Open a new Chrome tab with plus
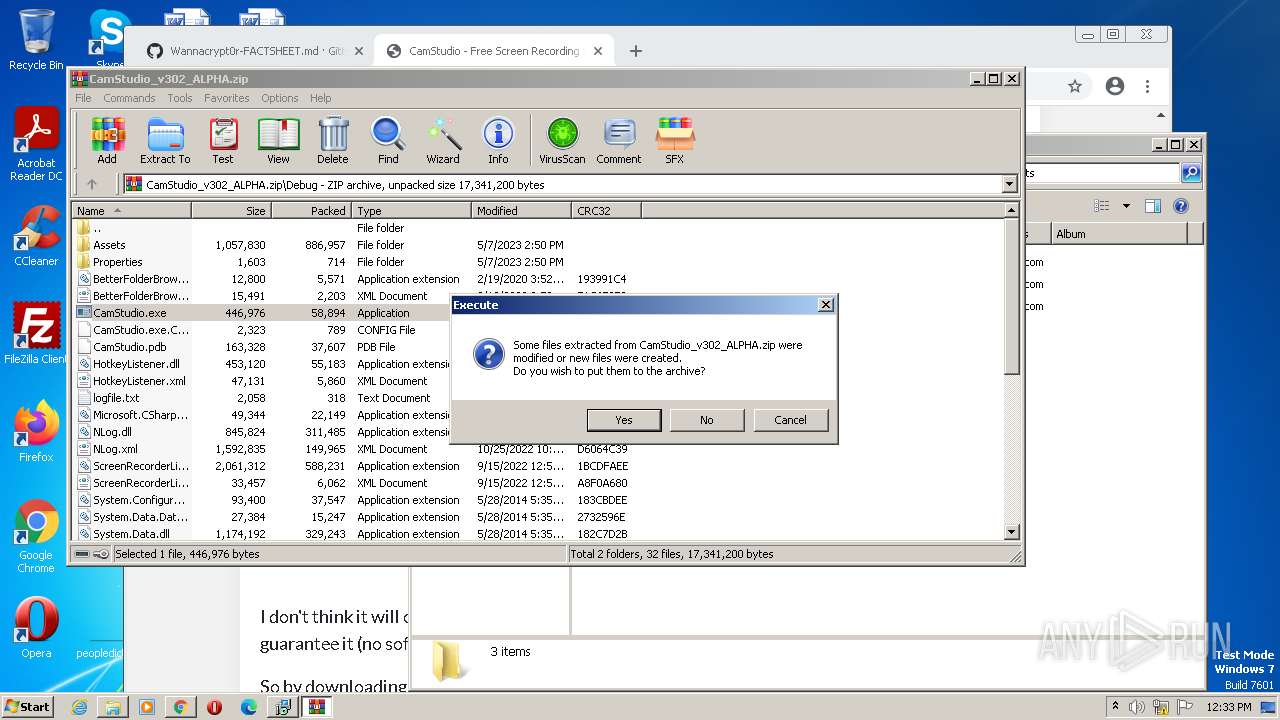The height and width of the screenshot is (720, 1280). pos(636,51)
